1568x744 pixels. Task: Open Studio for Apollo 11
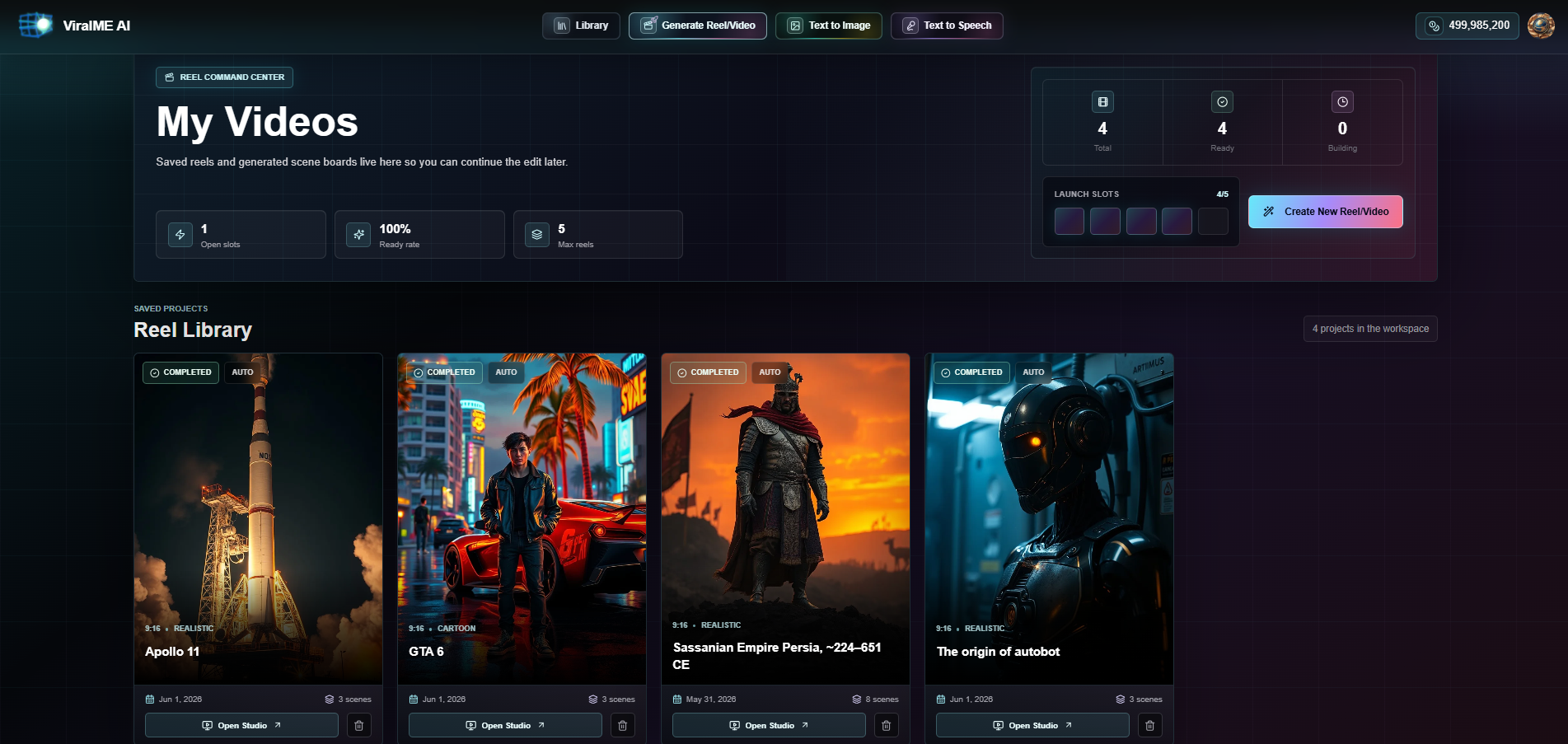[x=241, y=725]
